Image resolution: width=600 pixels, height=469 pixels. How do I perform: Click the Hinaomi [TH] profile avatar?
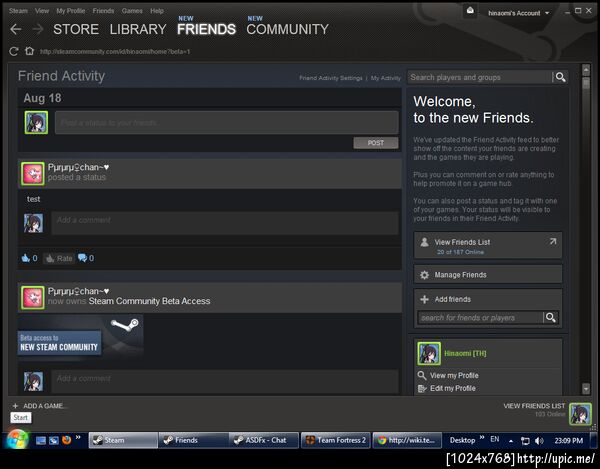click(x=429, y=353)
